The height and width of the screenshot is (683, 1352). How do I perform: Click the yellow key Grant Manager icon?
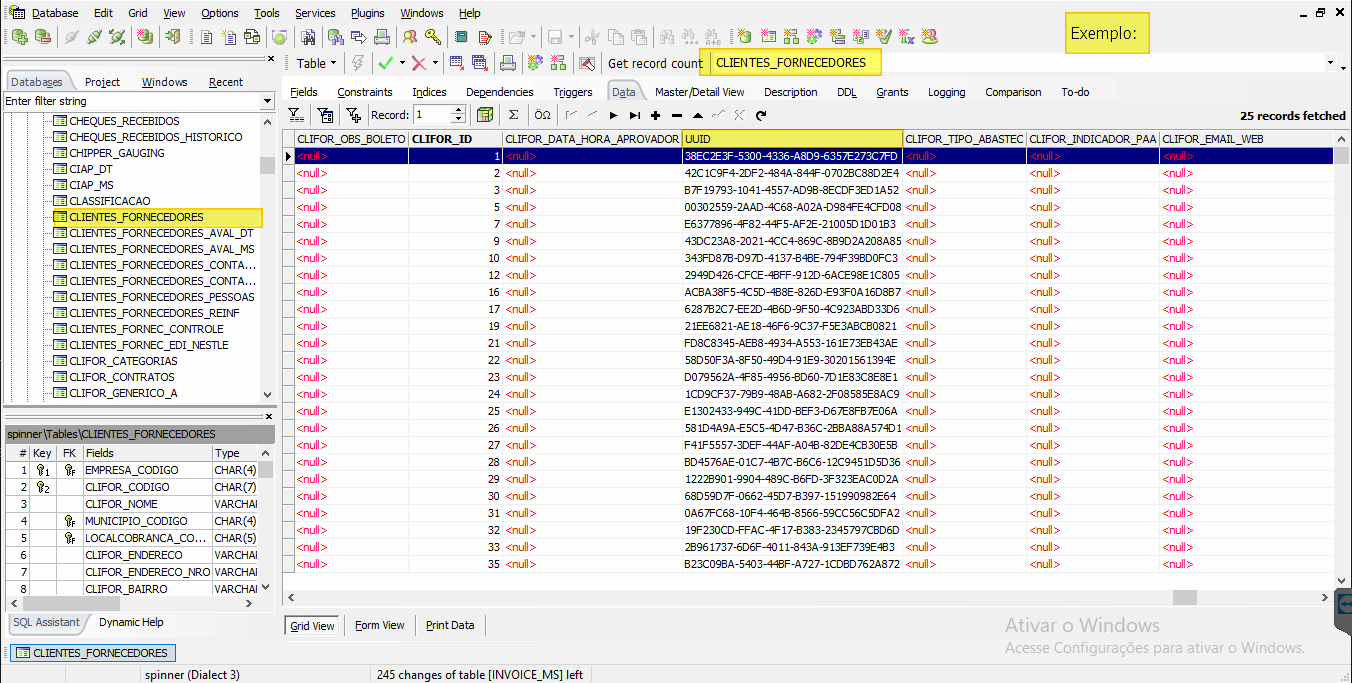pos(432,37)
